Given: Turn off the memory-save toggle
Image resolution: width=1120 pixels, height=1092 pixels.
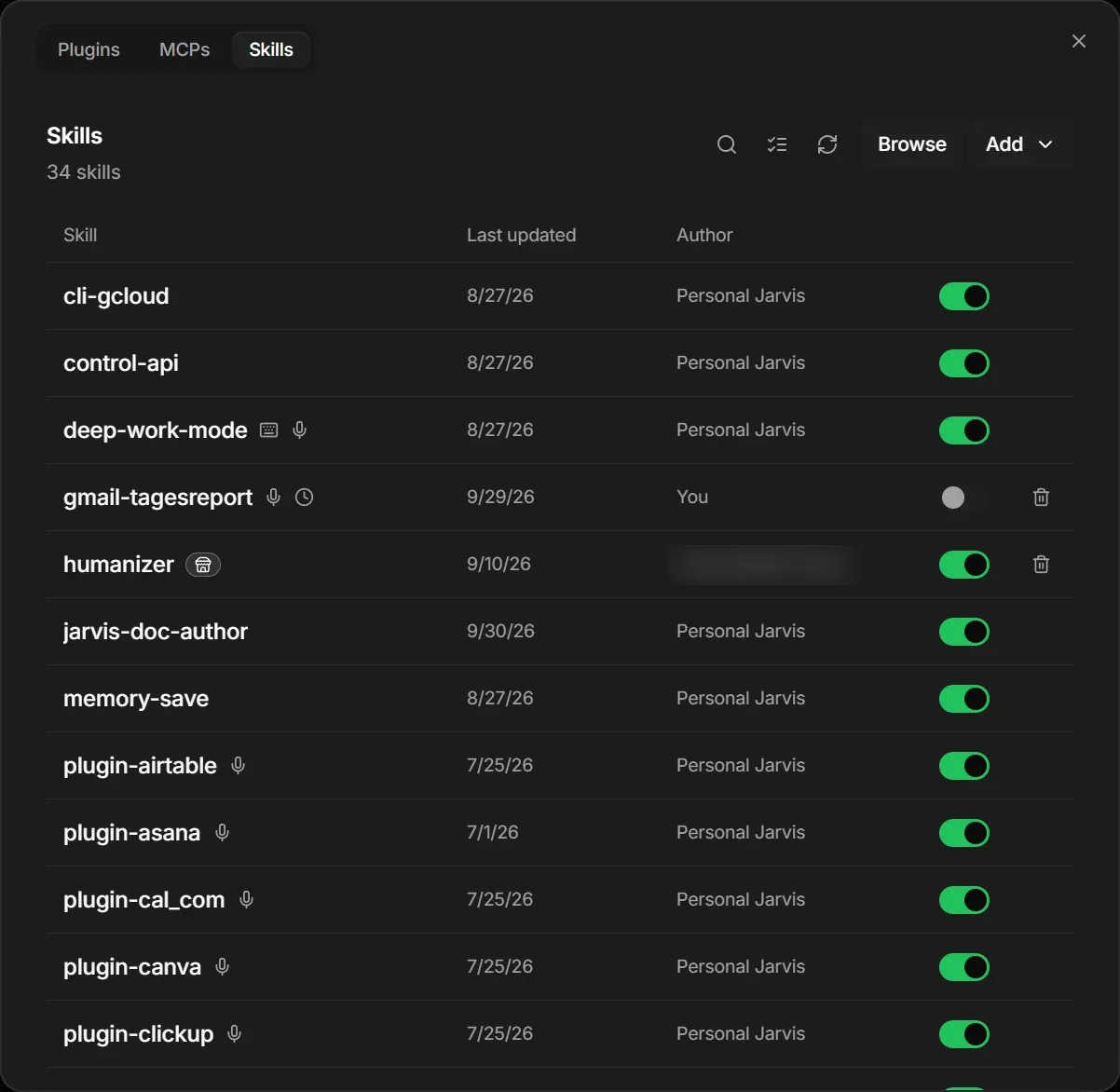Looking at the screenshot, I should tap(964, 699).
